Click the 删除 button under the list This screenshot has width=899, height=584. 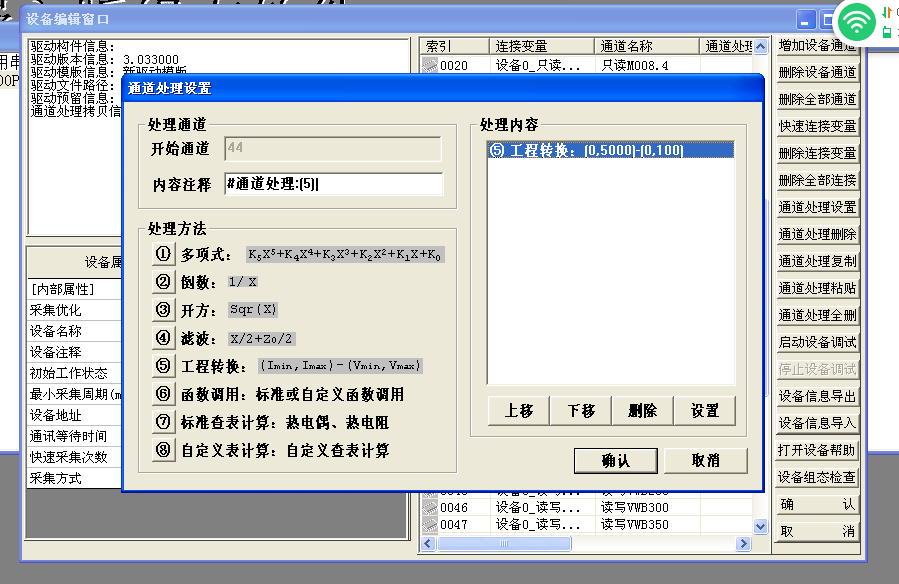pyautogui.click(x=642, y=411)
